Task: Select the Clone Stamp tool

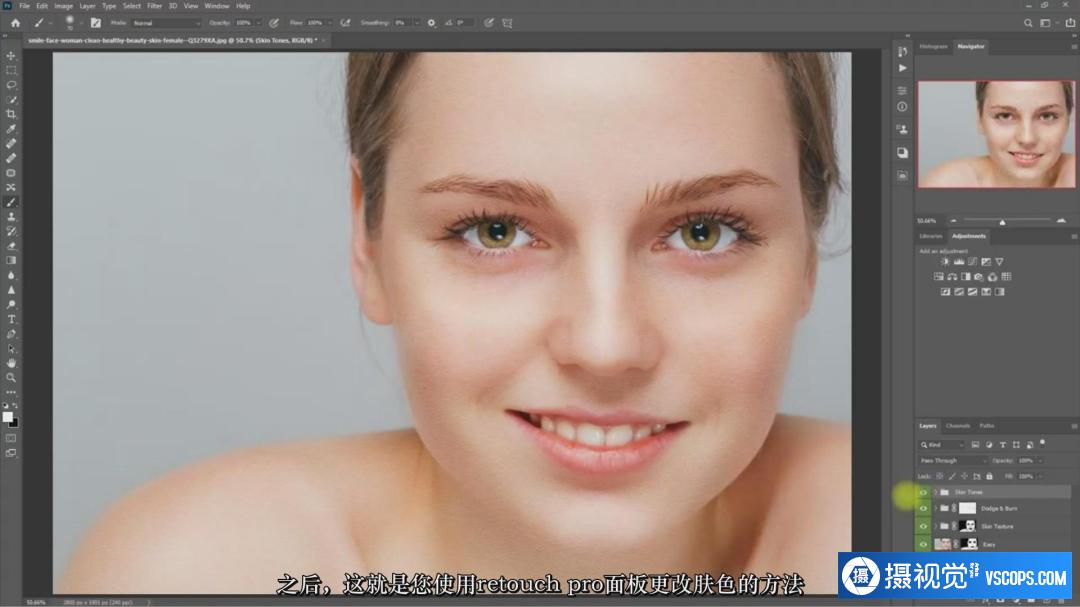Action: coord(11,217)
